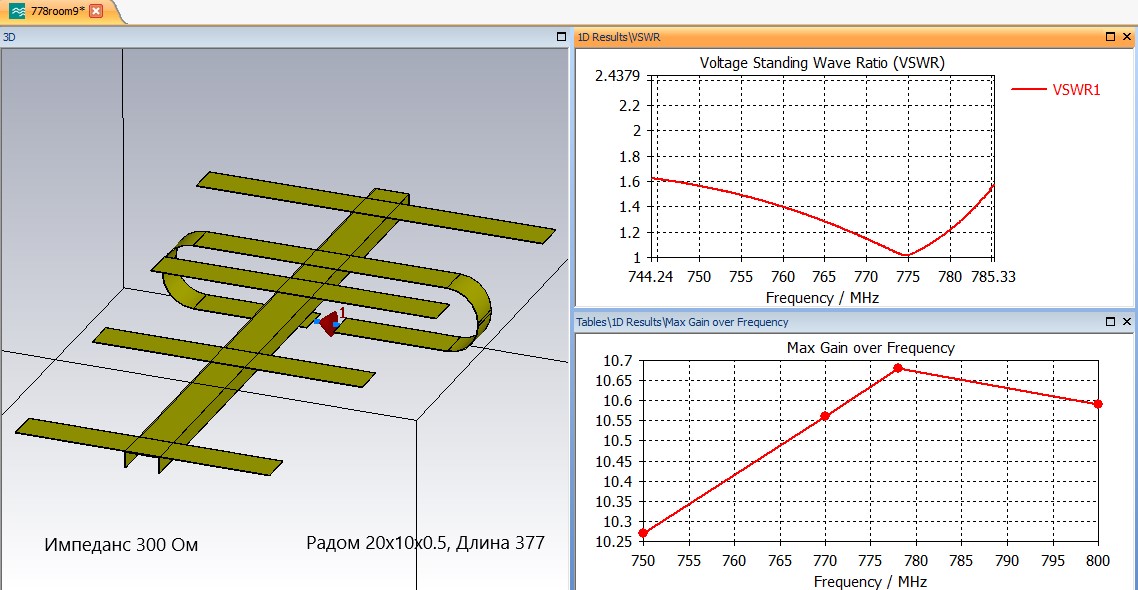
Task: Maximize the 3D view panel
Action: (561, 36)
